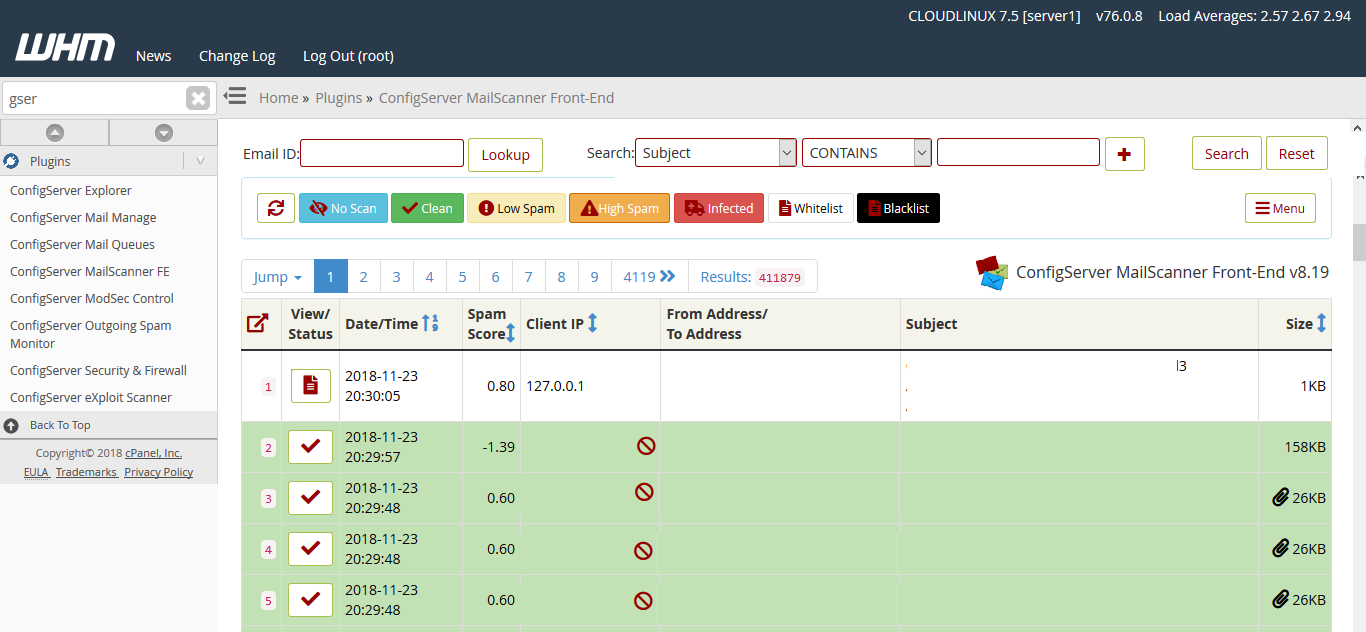Click the page vertical scrollbar thumb
Image resolution: width=1366 pixels, height=632 pixels.
point(1358,243)
